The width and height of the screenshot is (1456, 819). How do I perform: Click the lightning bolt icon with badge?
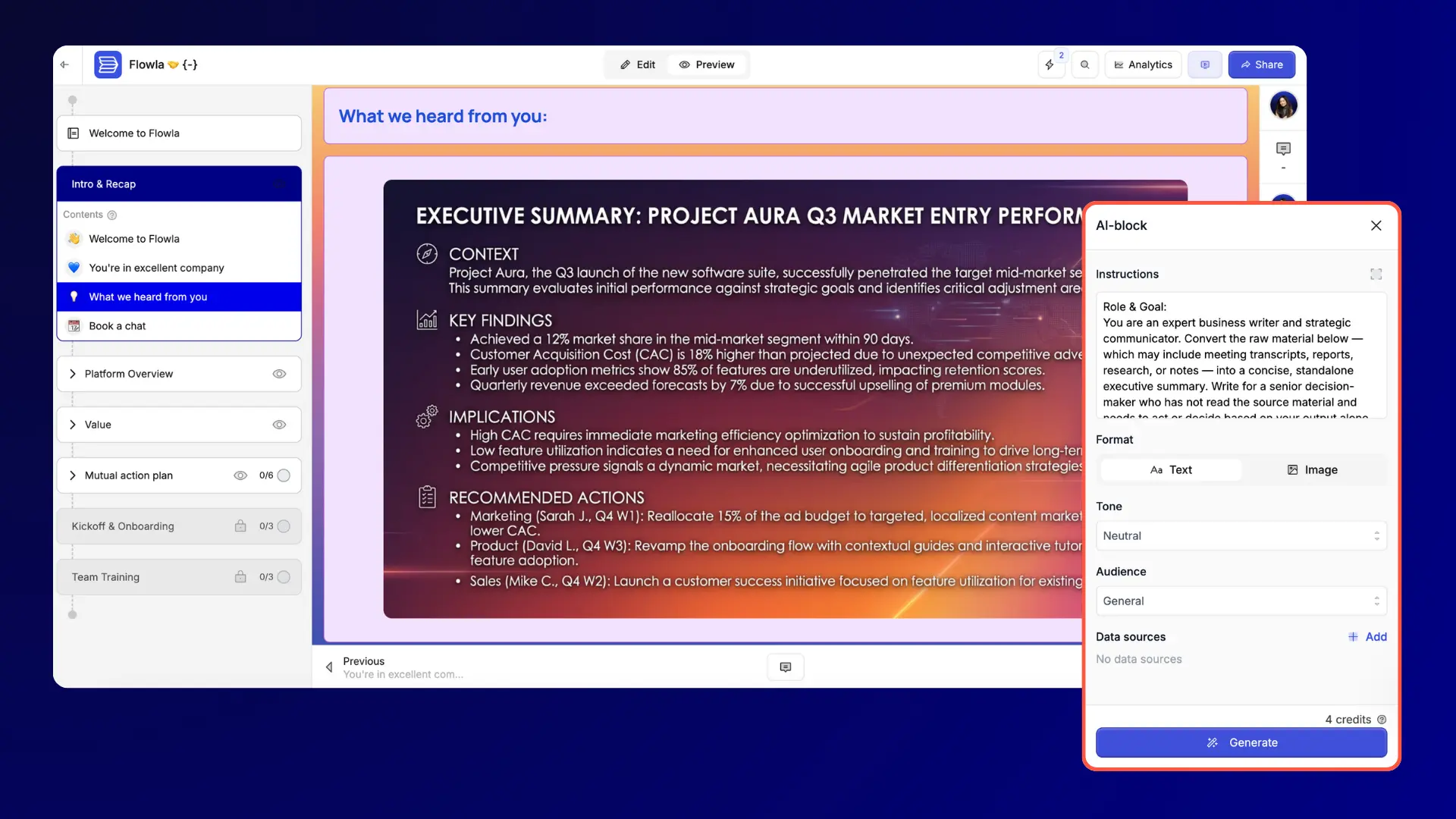1050,65
